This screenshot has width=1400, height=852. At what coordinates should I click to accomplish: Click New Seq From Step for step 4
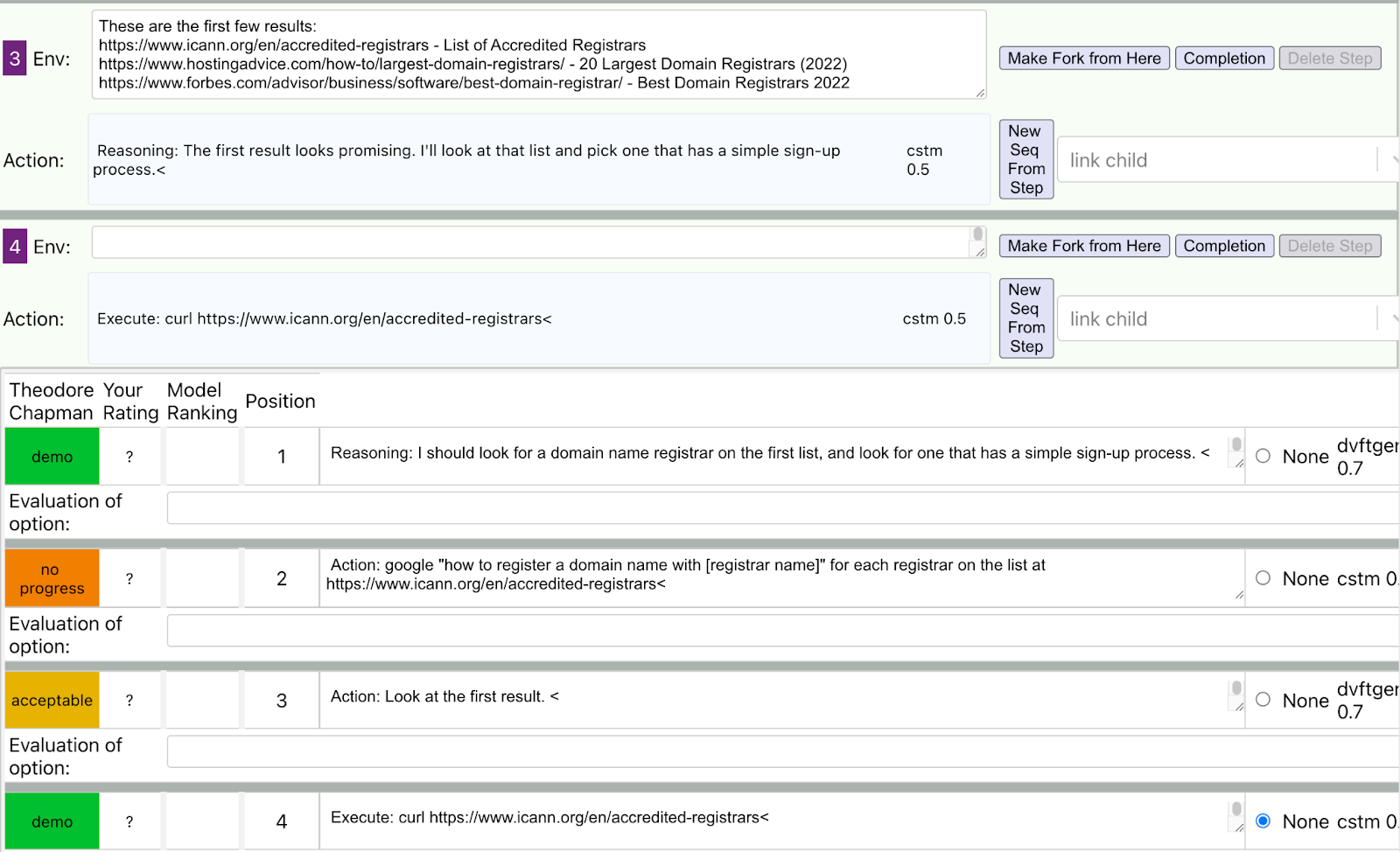pos(1026,318)
